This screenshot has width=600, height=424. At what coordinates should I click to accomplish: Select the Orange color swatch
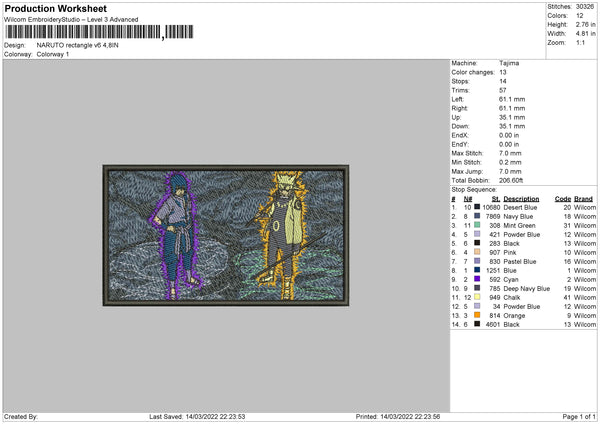click(x=479, y=315)
